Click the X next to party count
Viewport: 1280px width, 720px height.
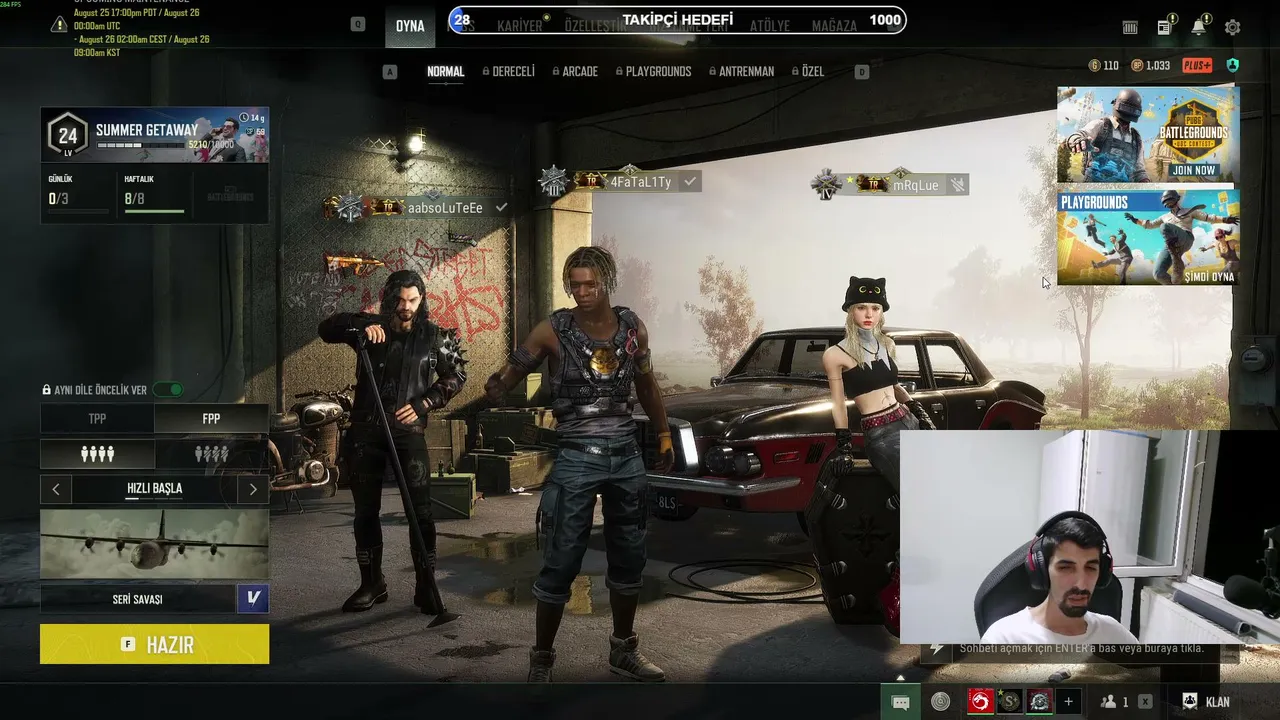(x=1145, y=702)
